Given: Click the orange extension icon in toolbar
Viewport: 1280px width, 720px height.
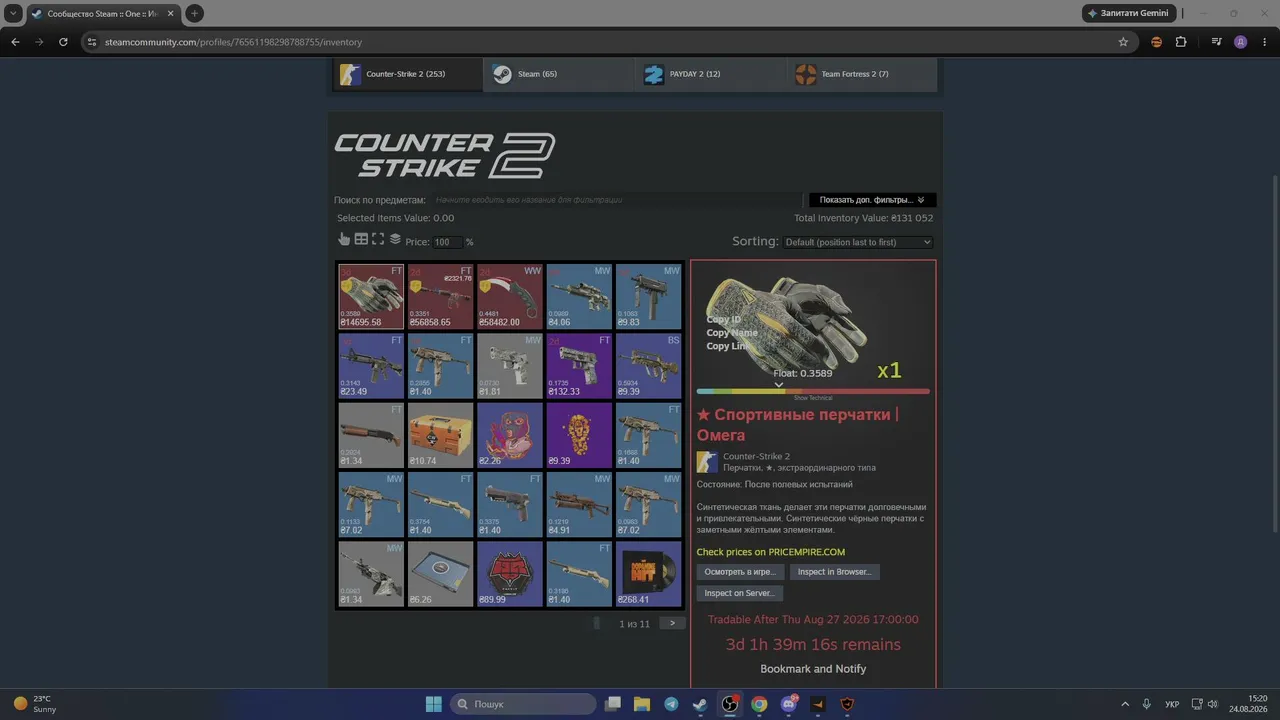Looking at the screenshot, I should pyautogui.click(x=1157, y=42).
